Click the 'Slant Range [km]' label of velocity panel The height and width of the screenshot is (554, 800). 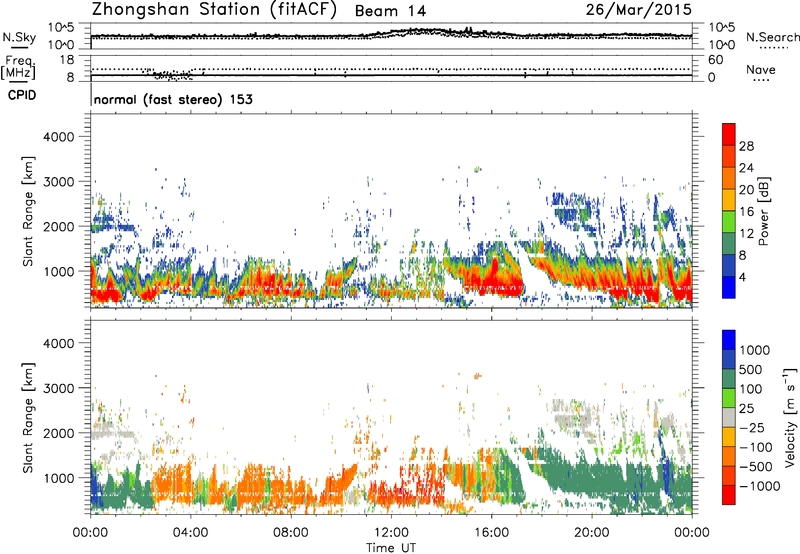pyautogui.click(x=28, y=417)
